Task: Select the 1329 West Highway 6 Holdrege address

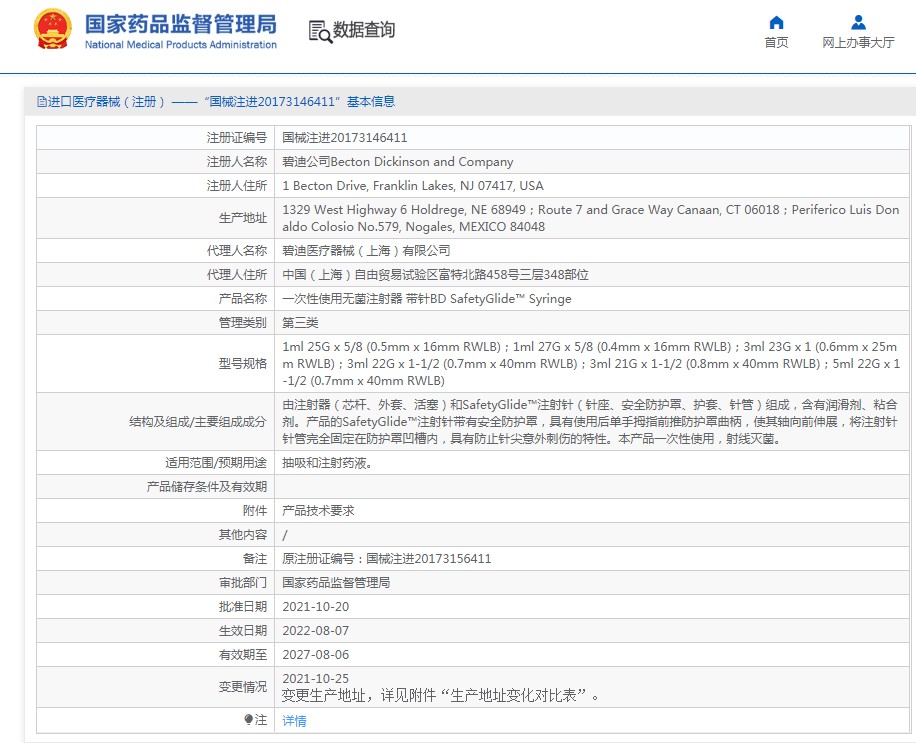Action: click(591, 218)
